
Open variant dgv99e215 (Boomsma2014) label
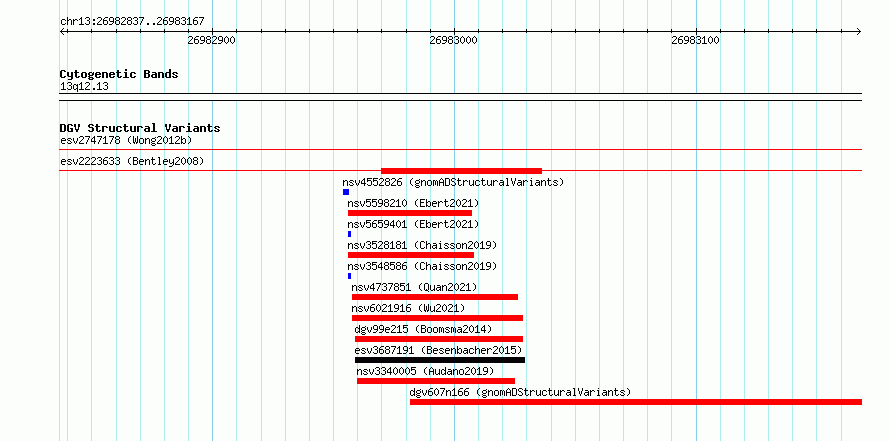click(423, 329)
